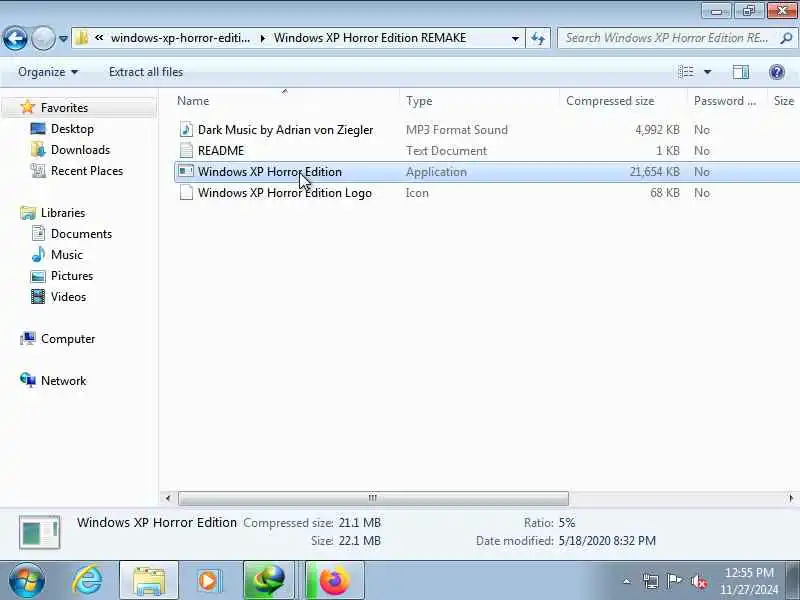Open the Help question mark icon

[x=777, y=72]
